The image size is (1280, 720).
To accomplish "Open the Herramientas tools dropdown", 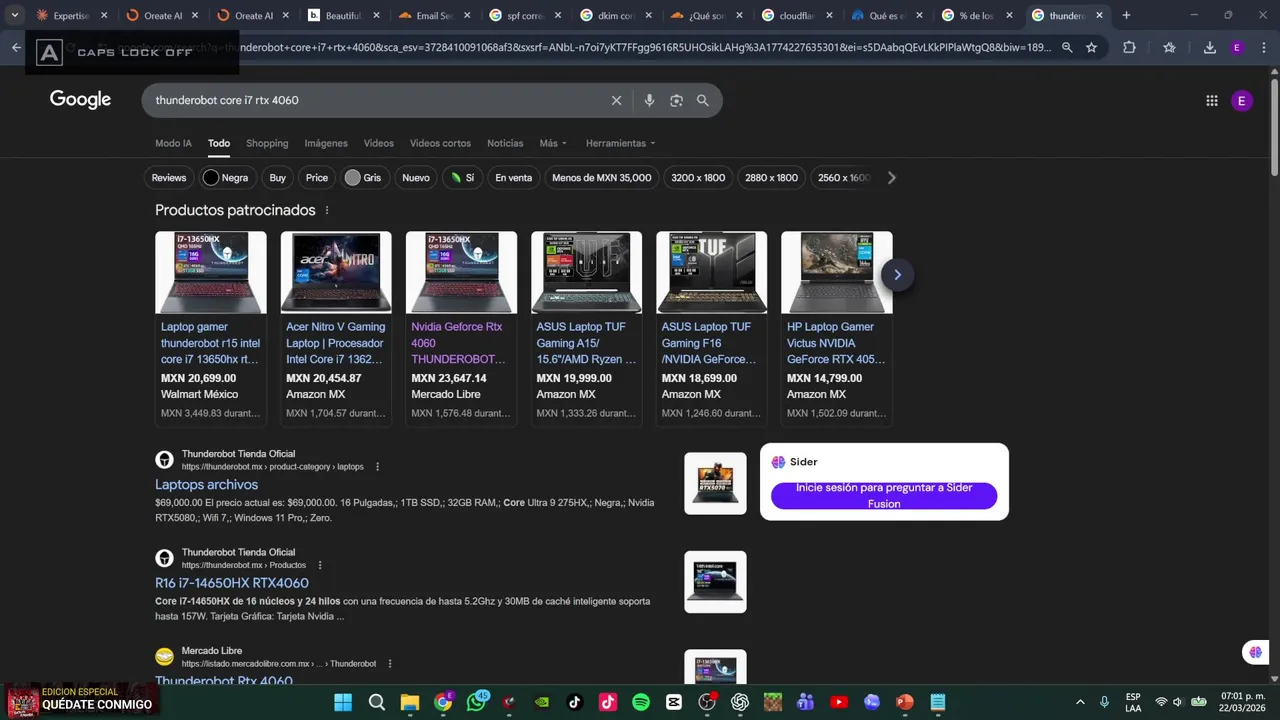I will pos(620,143).
